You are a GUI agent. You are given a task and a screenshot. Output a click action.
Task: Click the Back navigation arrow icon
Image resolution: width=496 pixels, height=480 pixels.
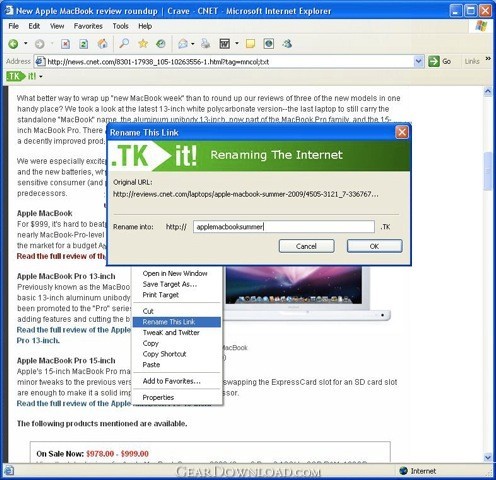pyautogui.click(x=13, y=44)
